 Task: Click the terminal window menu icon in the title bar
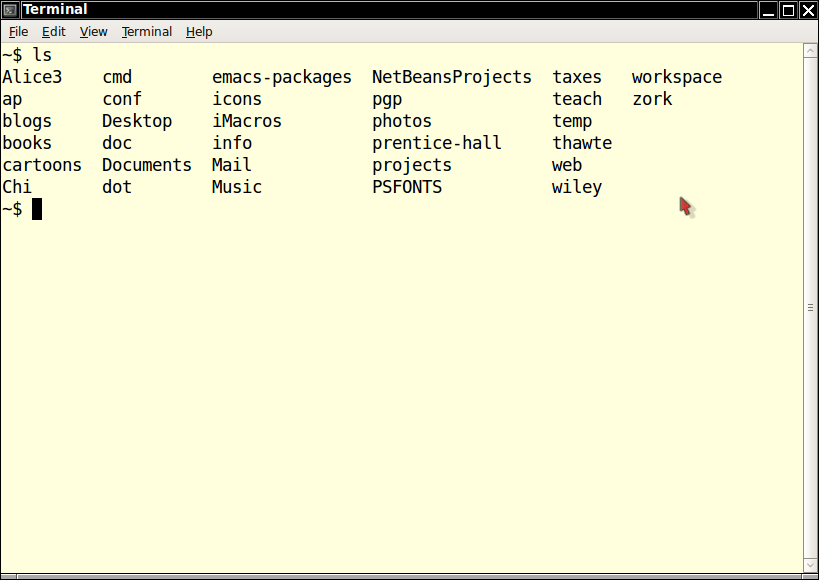click(10, 10)
